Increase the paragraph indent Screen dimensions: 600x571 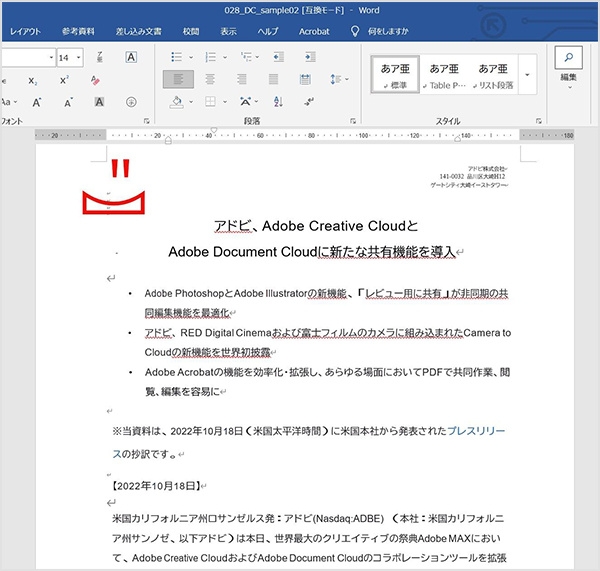(x=310, y=57)
